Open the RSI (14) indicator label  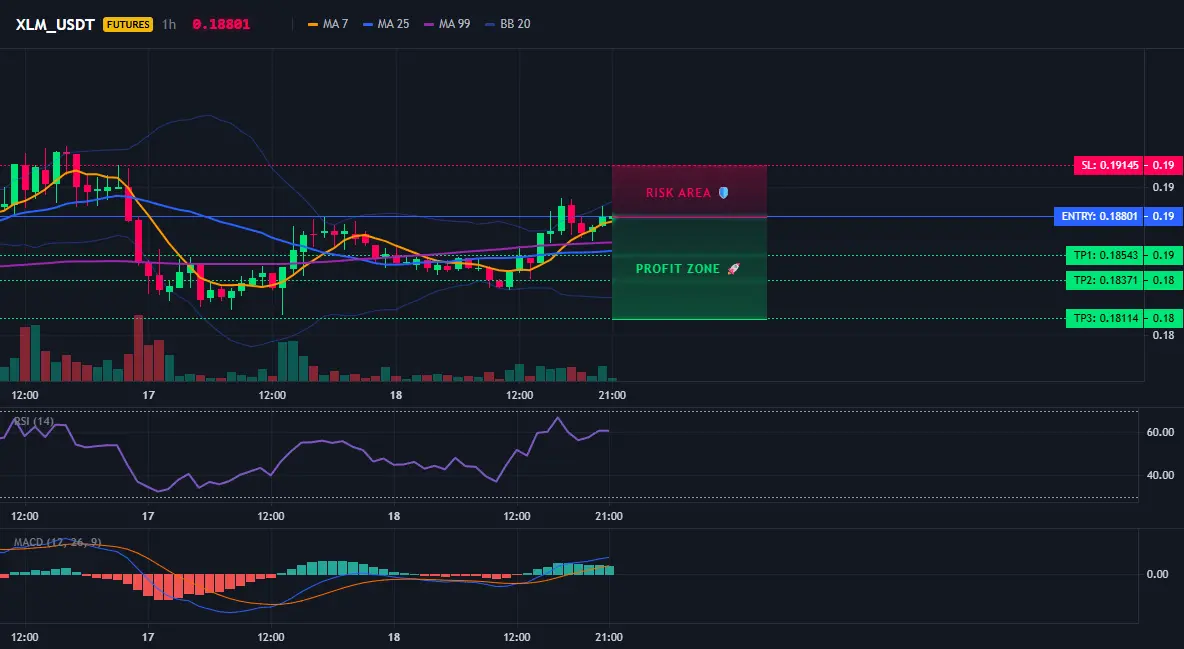tap(33, 421)
